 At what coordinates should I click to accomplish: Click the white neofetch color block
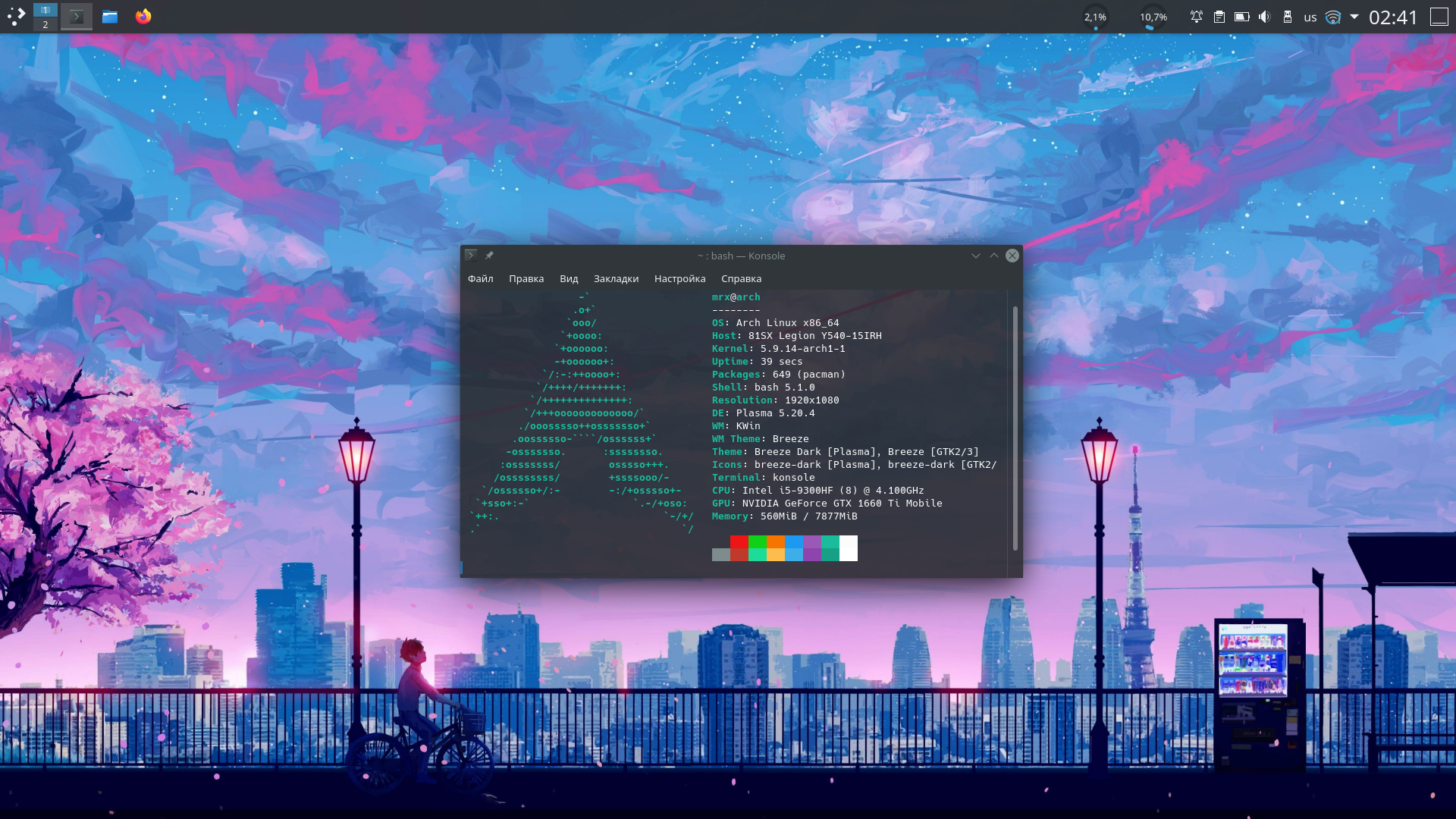(849, 548)
